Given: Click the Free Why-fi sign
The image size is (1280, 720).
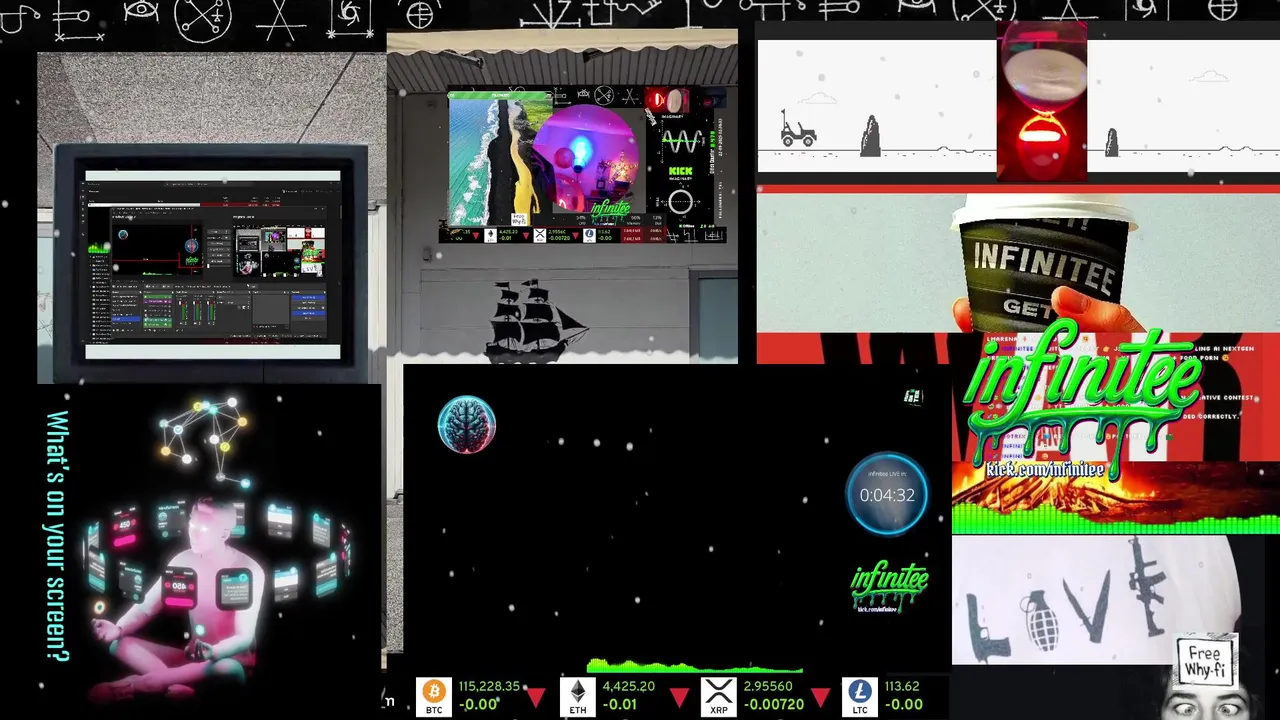Looking at the screenshot, I should pyautogui.click(x=1205, y=661).
